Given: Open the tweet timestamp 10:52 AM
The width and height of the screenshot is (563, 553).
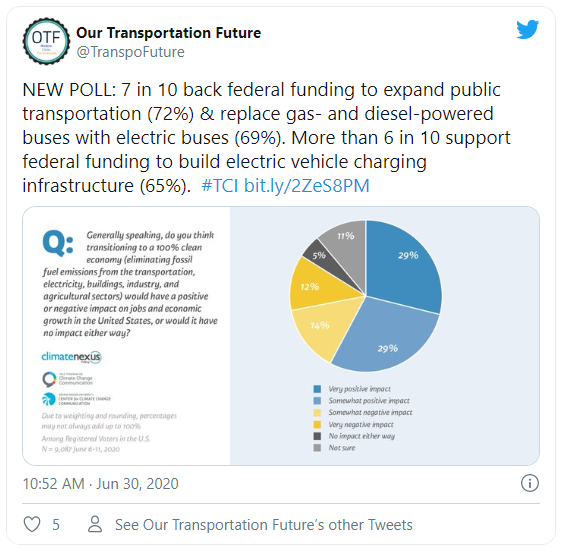Looking at the screenshot, I should click(54, 484).
